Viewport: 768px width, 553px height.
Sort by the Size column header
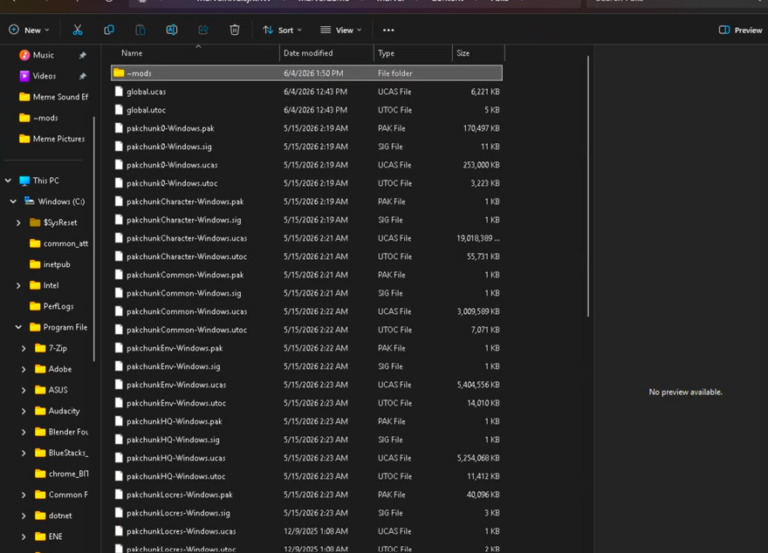(478, 53)
